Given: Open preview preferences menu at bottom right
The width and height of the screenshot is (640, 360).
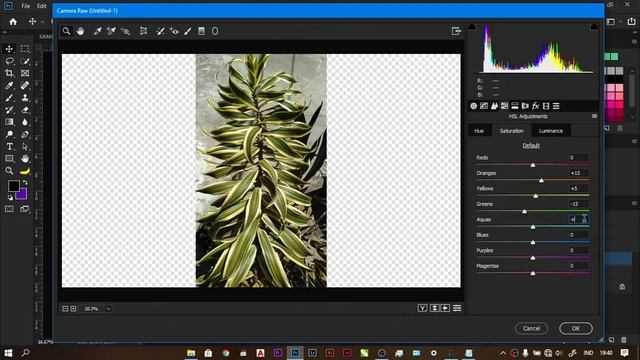Looking at the screenshot, I should (457, 308).
